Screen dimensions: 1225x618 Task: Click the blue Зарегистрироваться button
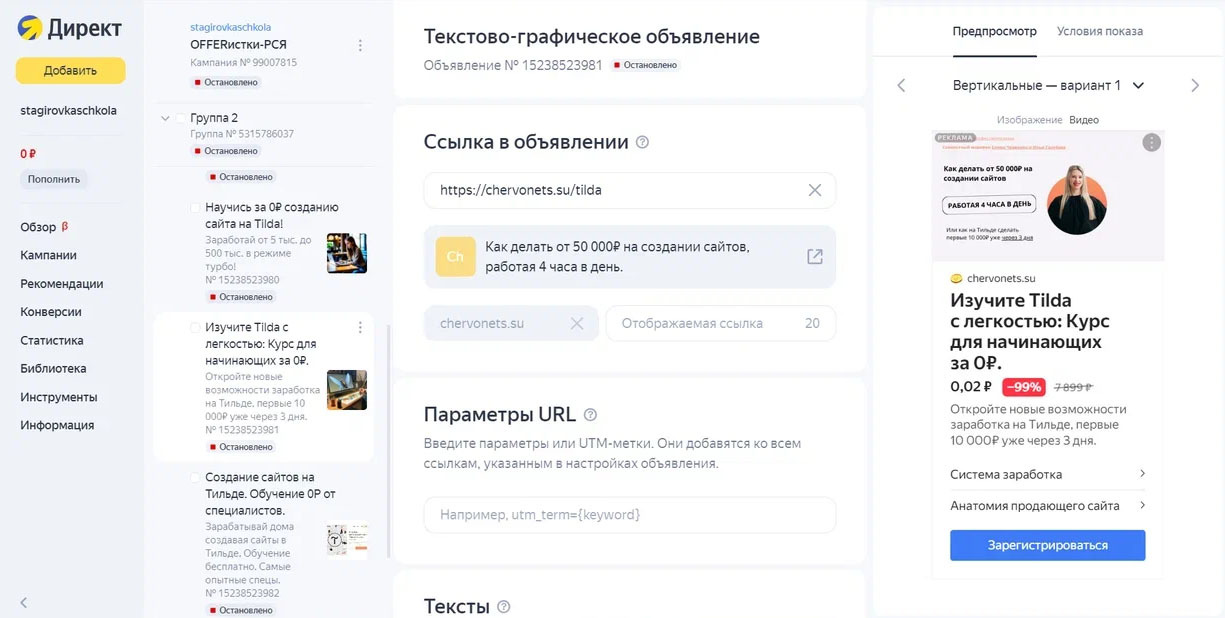(1047, 545)
